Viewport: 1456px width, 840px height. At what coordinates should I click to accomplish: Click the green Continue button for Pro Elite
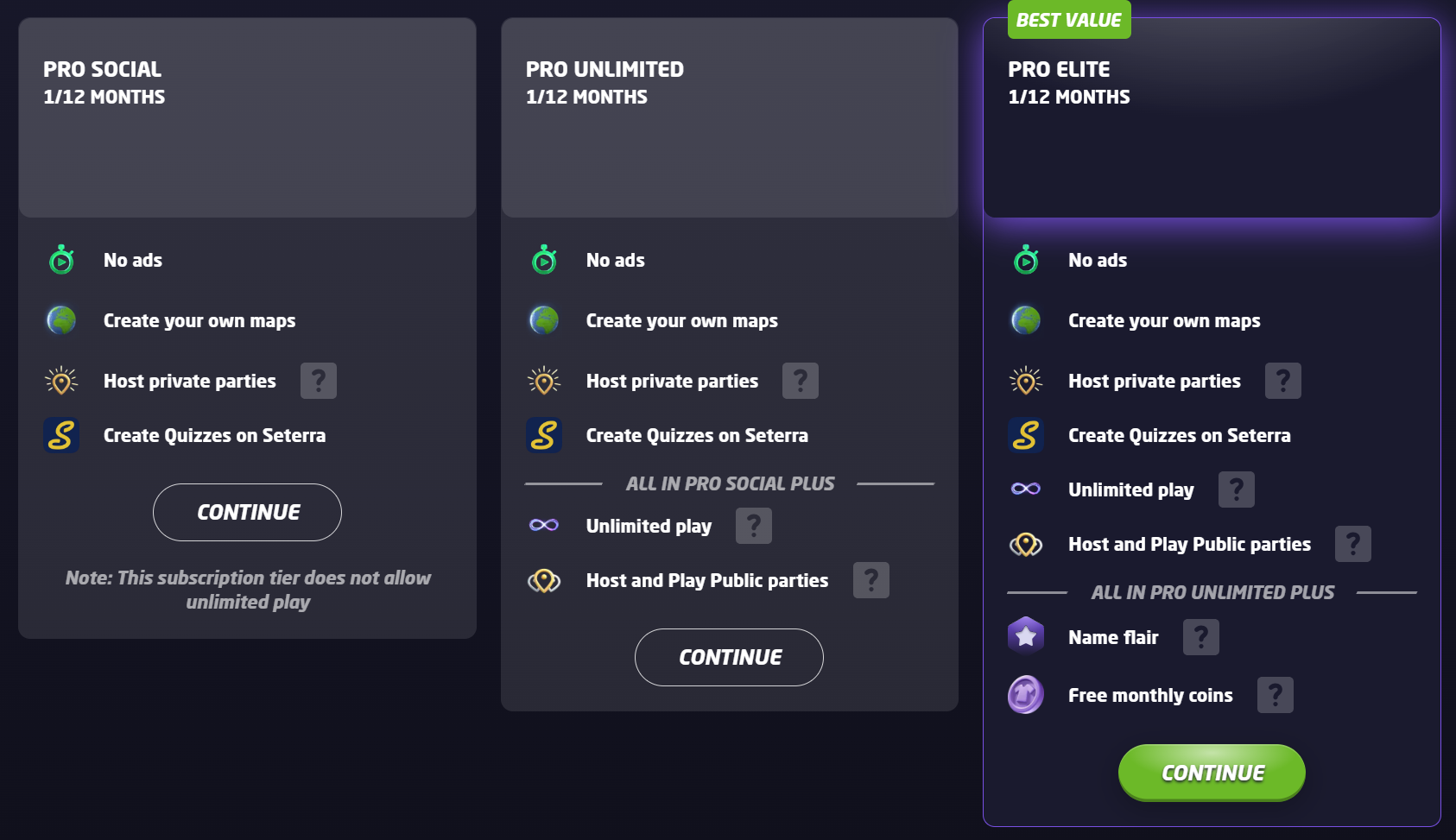point(1212,773)
